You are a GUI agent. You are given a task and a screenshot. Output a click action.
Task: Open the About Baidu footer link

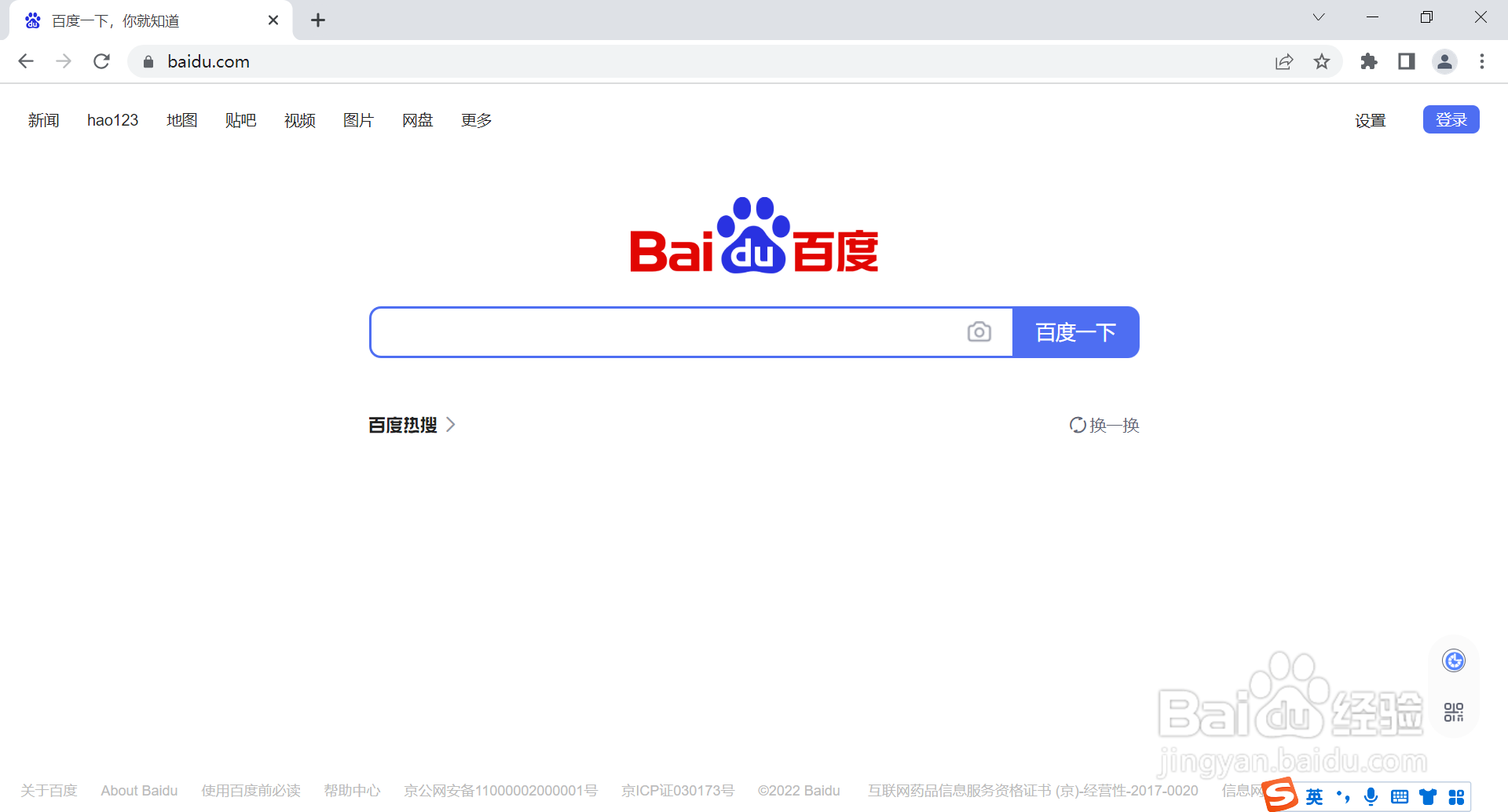pos(139,790)
